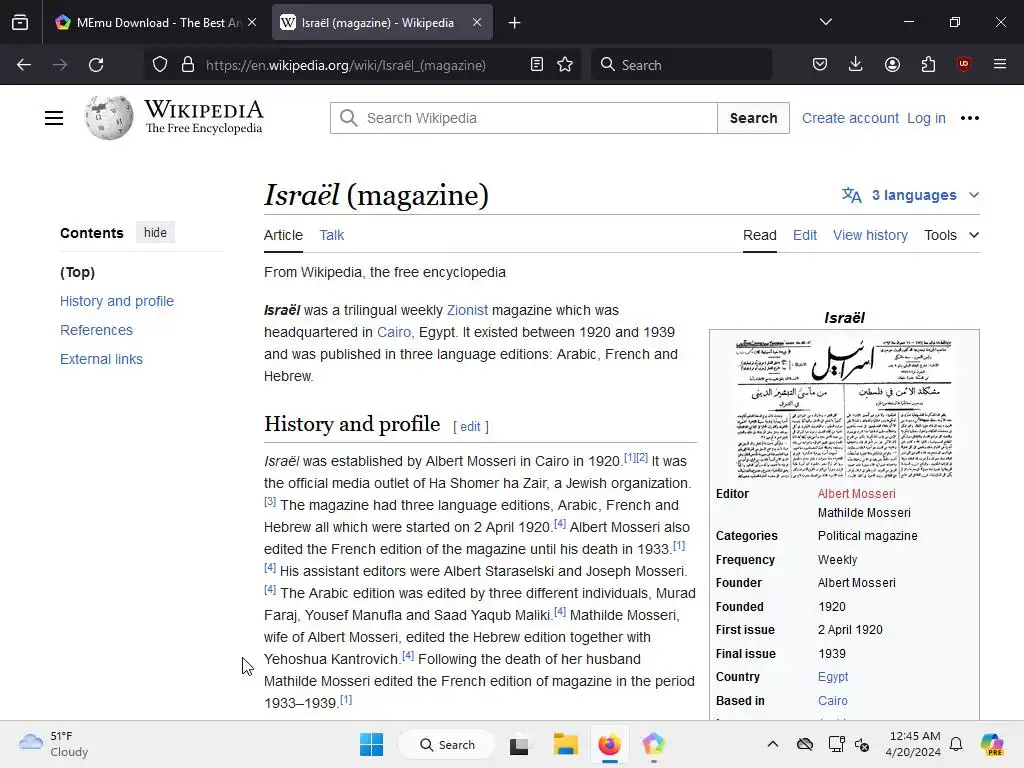Open red Albert Mosseri link in infobox
The image size is (1024, 768).
pyautogui.click(x=856, y=494)
